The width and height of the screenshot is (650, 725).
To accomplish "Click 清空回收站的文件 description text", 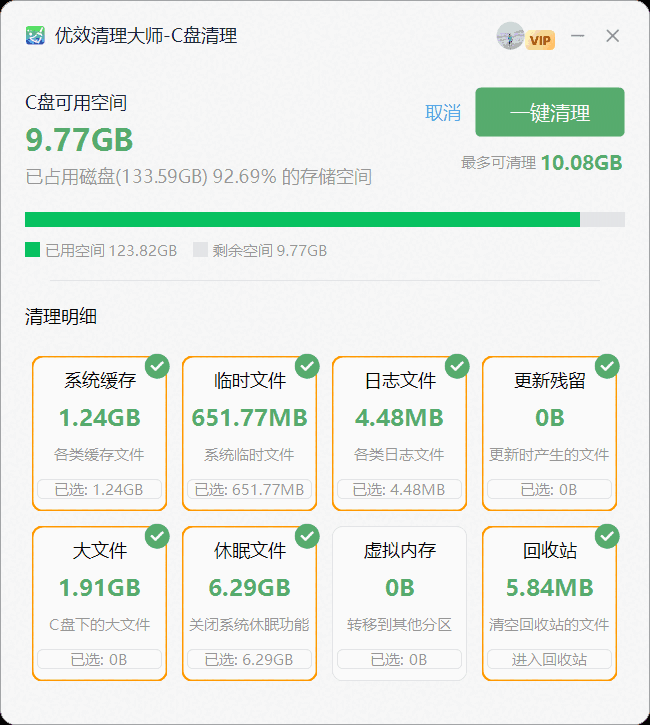I will click(549, 625).
